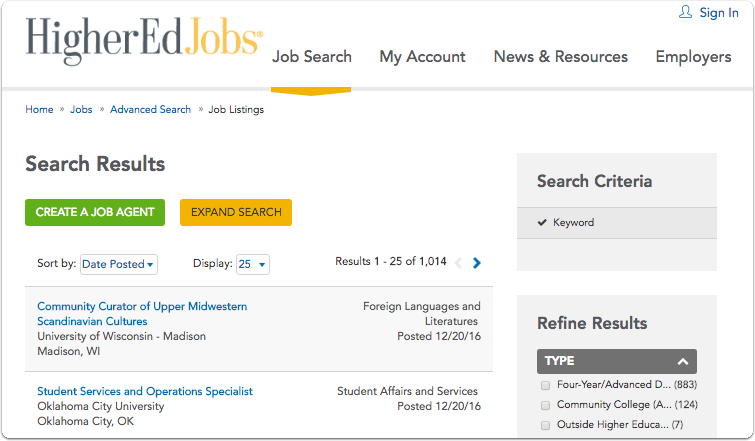Viewport: 755px width, 441px height.
Task: Click the Job Listings breadcrumb text
Action: (236, 109)
